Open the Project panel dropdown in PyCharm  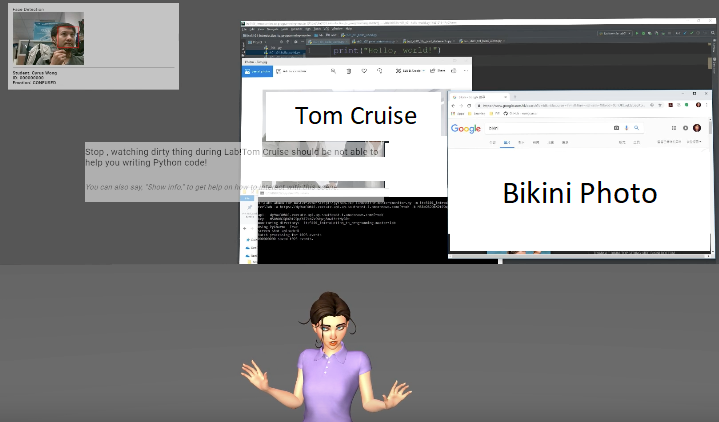coord(258,42)
